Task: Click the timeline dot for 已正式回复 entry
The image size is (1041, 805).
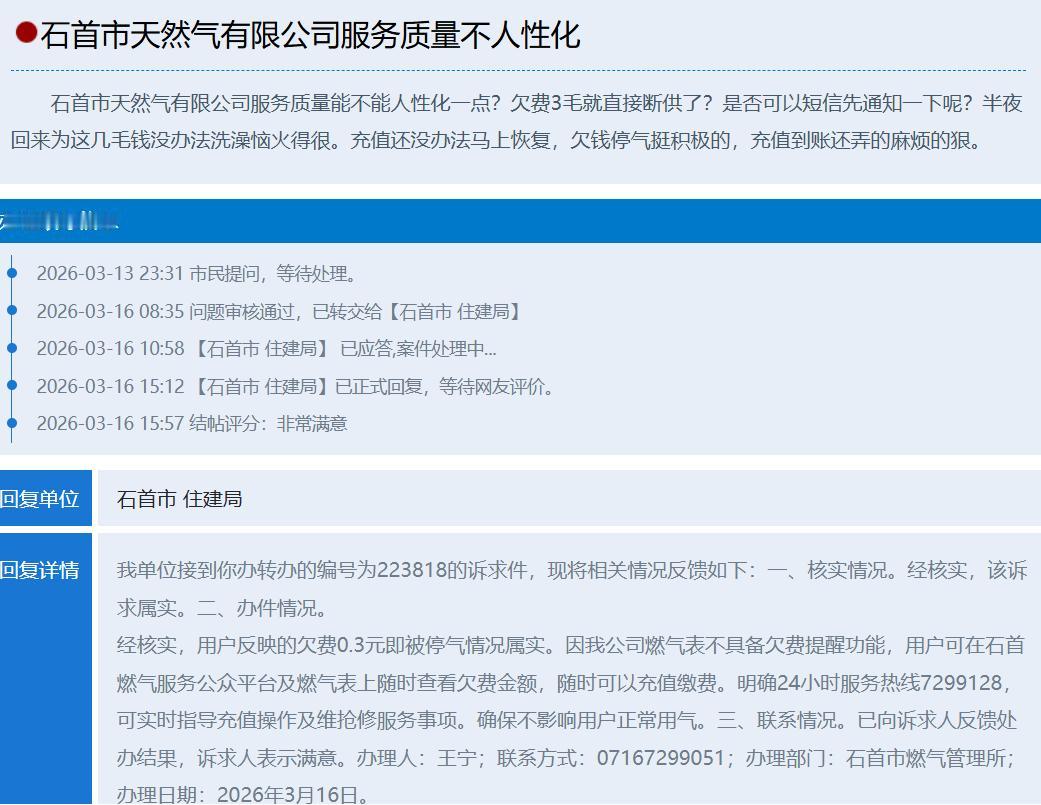Action: 12,385
